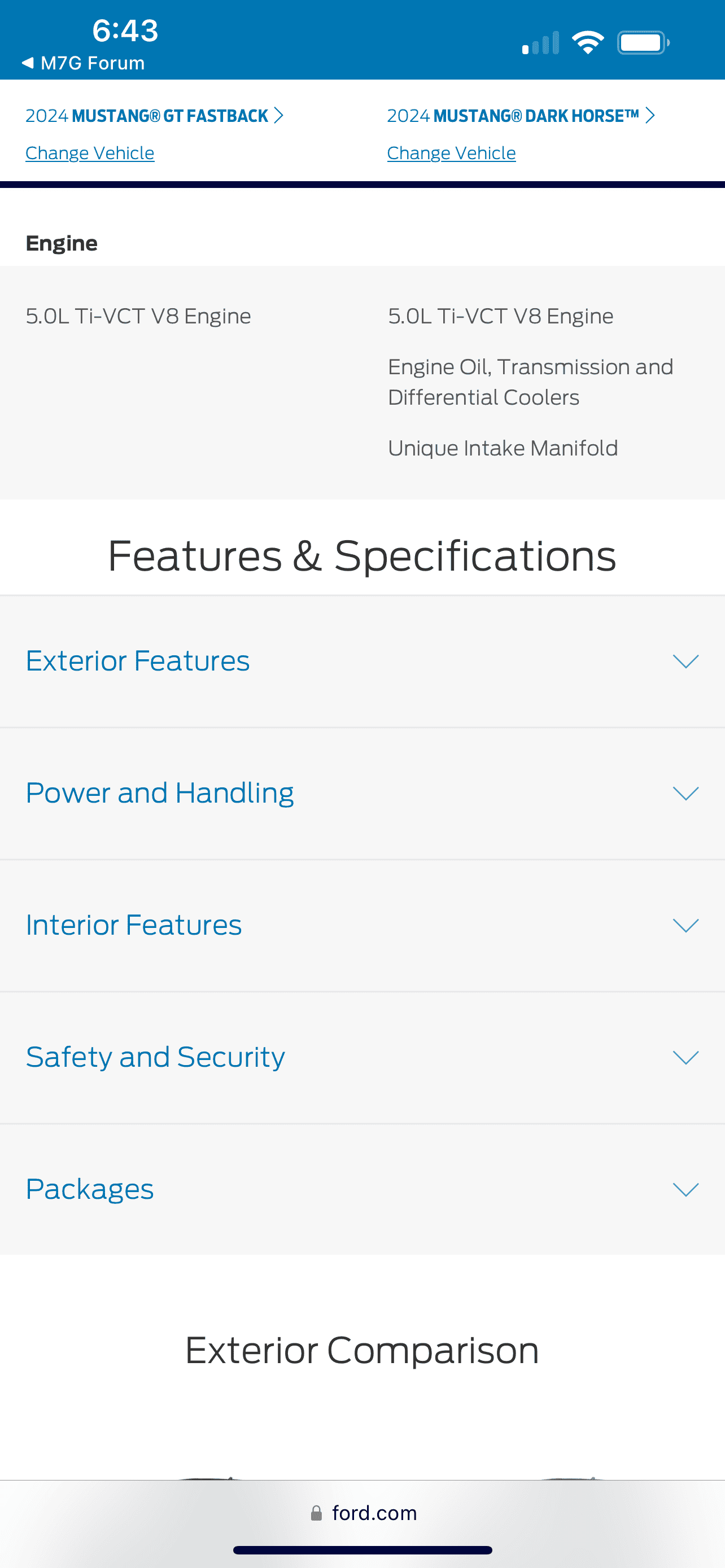Tap the ford.com address bar

click(x=363, y=1513)
